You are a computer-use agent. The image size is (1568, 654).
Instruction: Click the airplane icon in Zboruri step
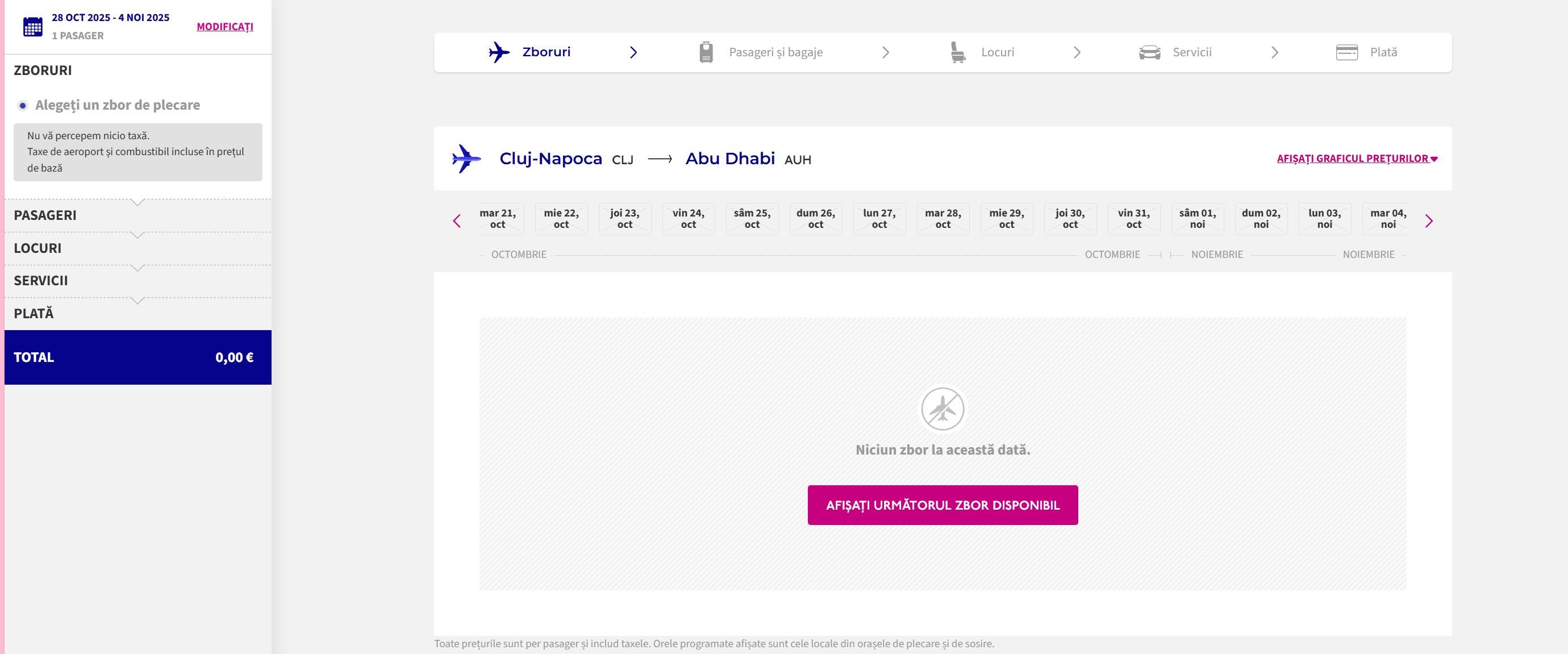499,52
